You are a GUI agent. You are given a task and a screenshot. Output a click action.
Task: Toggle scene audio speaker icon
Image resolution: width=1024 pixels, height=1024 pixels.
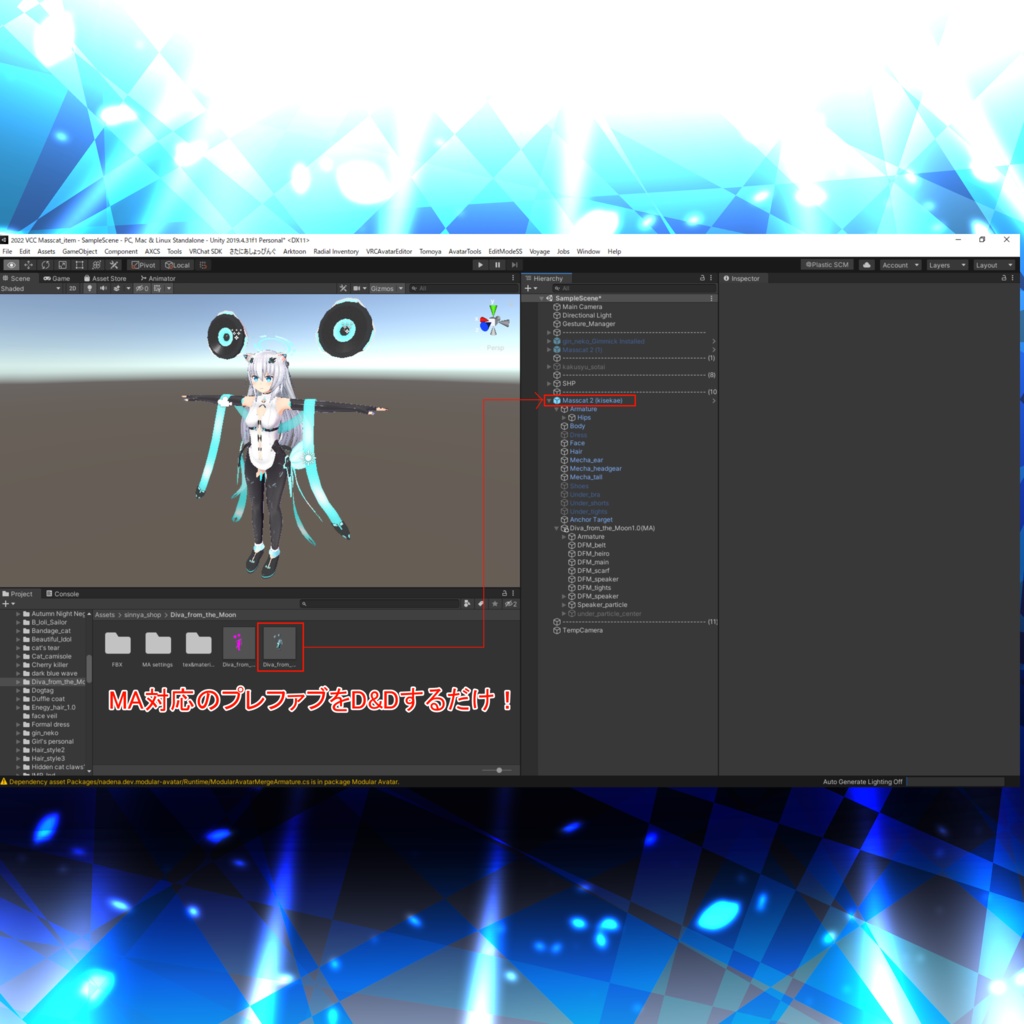(x=103, y=288)
